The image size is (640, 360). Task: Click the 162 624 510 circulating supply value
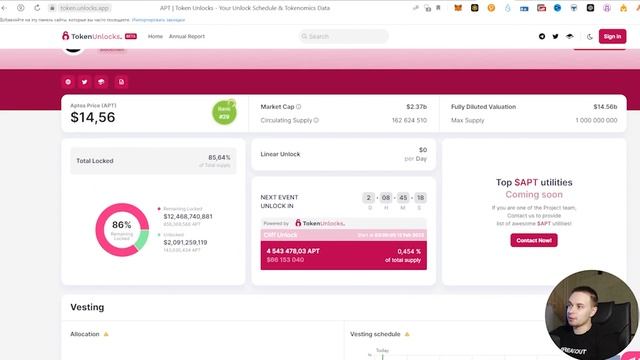(x=409, y=120)
